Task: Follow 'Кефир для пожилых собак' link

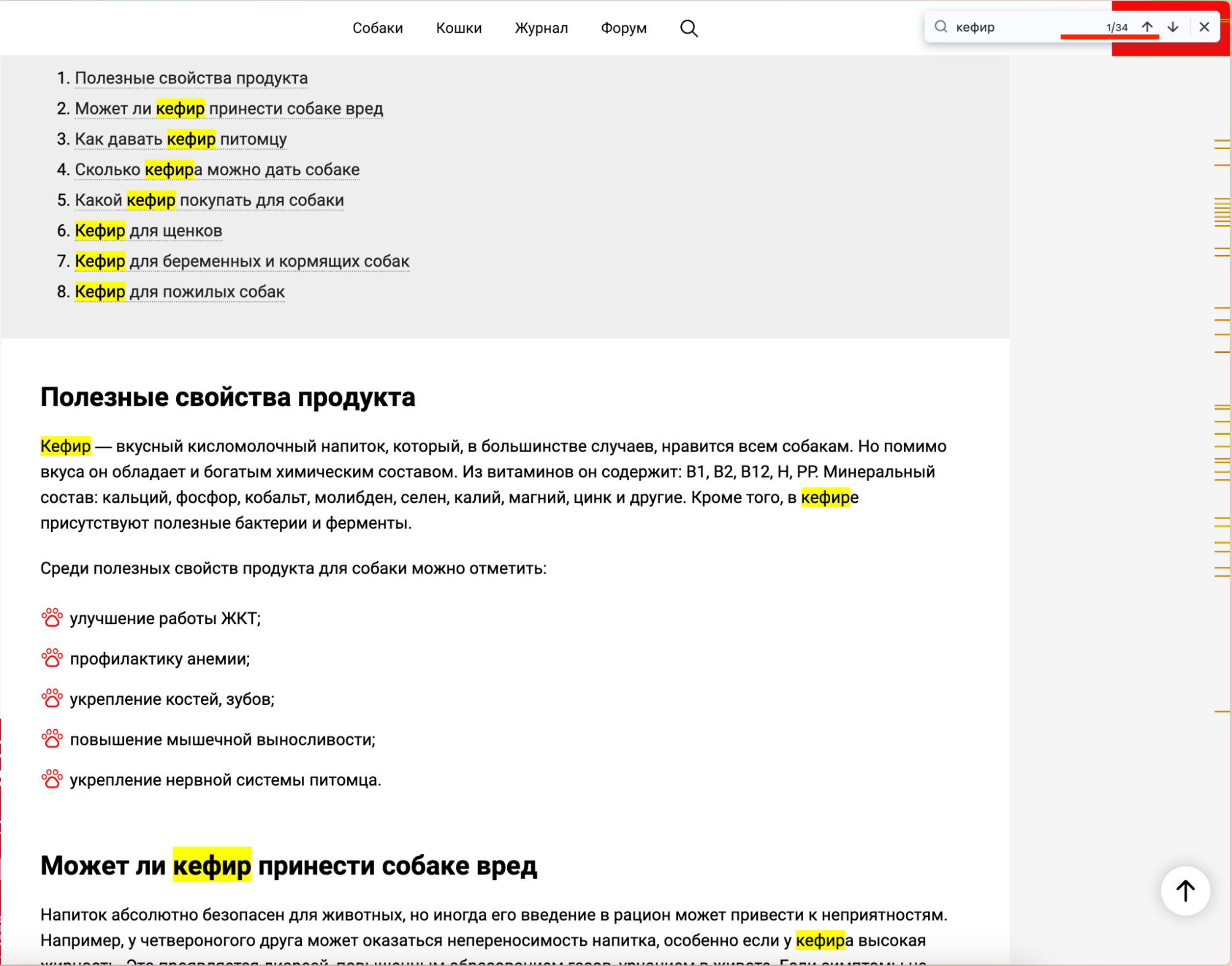Action: coord(179,291)
